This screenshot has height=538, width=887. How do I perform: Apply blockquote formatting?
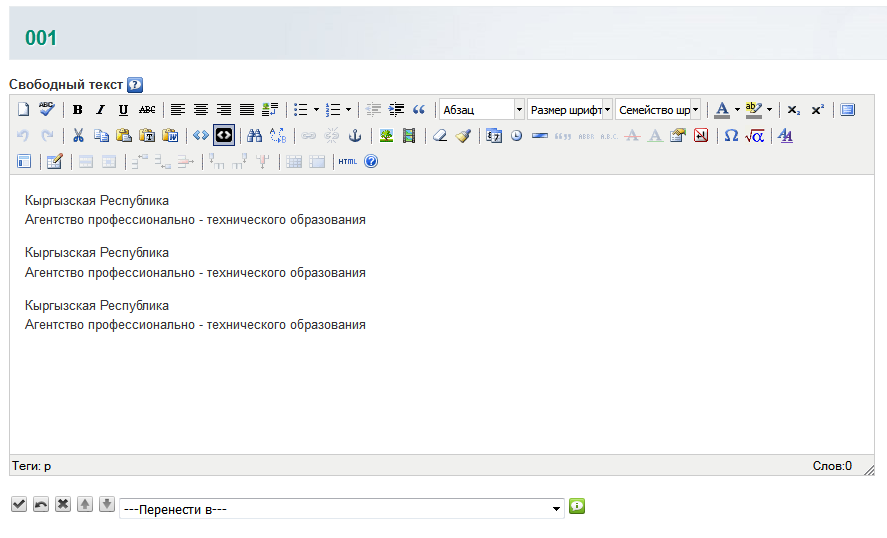pos(419,109)
